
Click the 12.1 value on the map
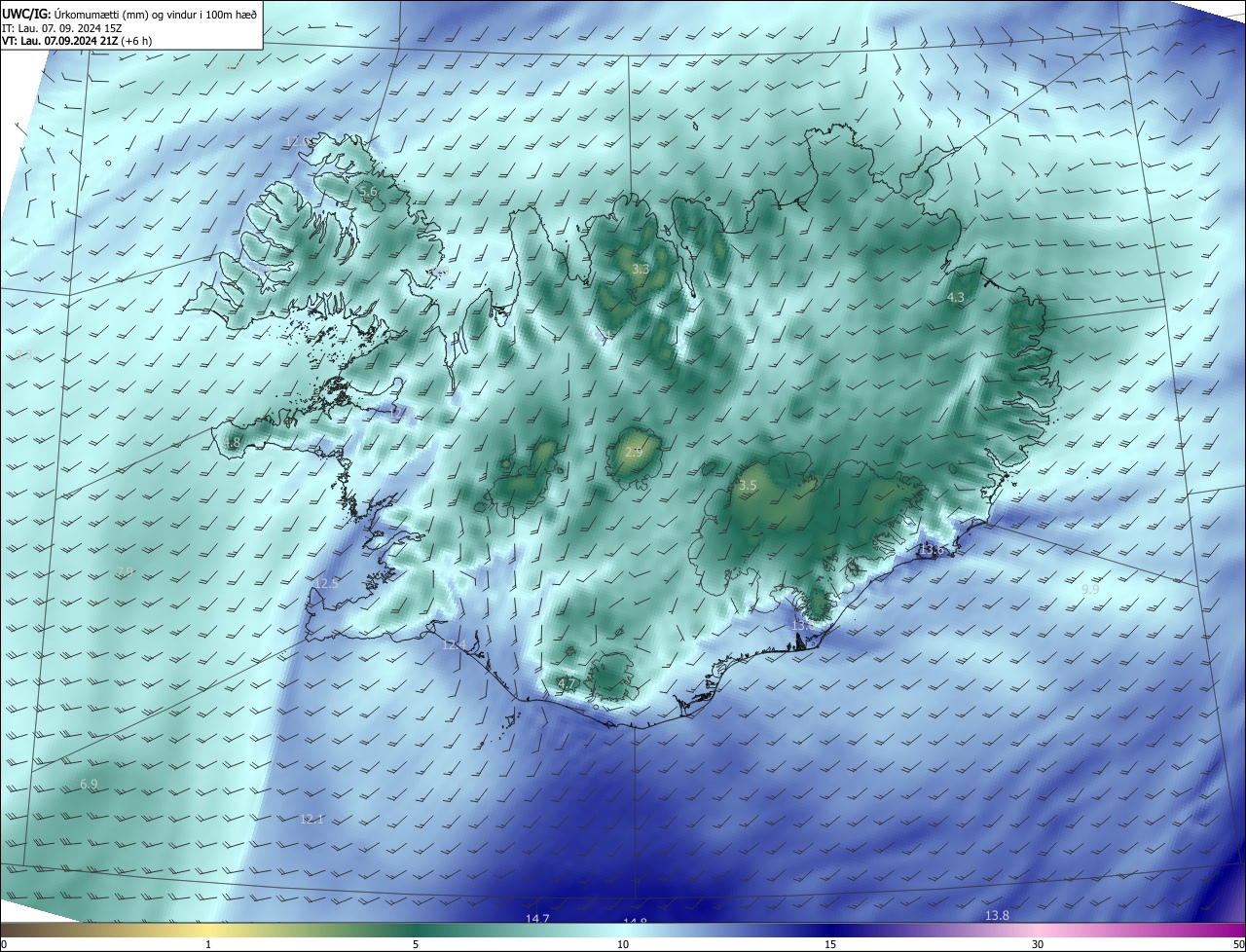311,820
